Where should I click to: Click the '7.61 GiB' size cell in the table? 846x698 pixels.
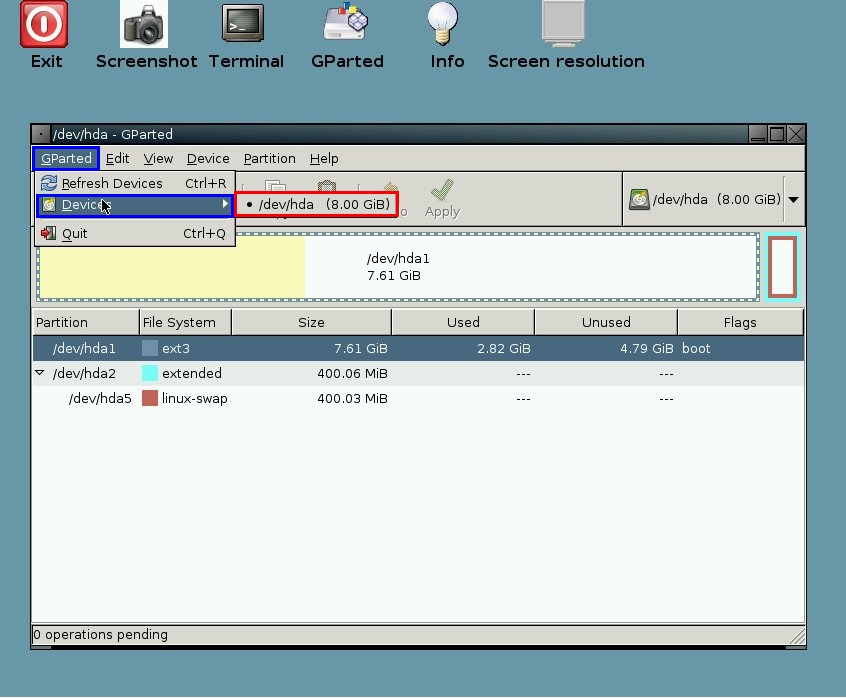pos(360,348)
